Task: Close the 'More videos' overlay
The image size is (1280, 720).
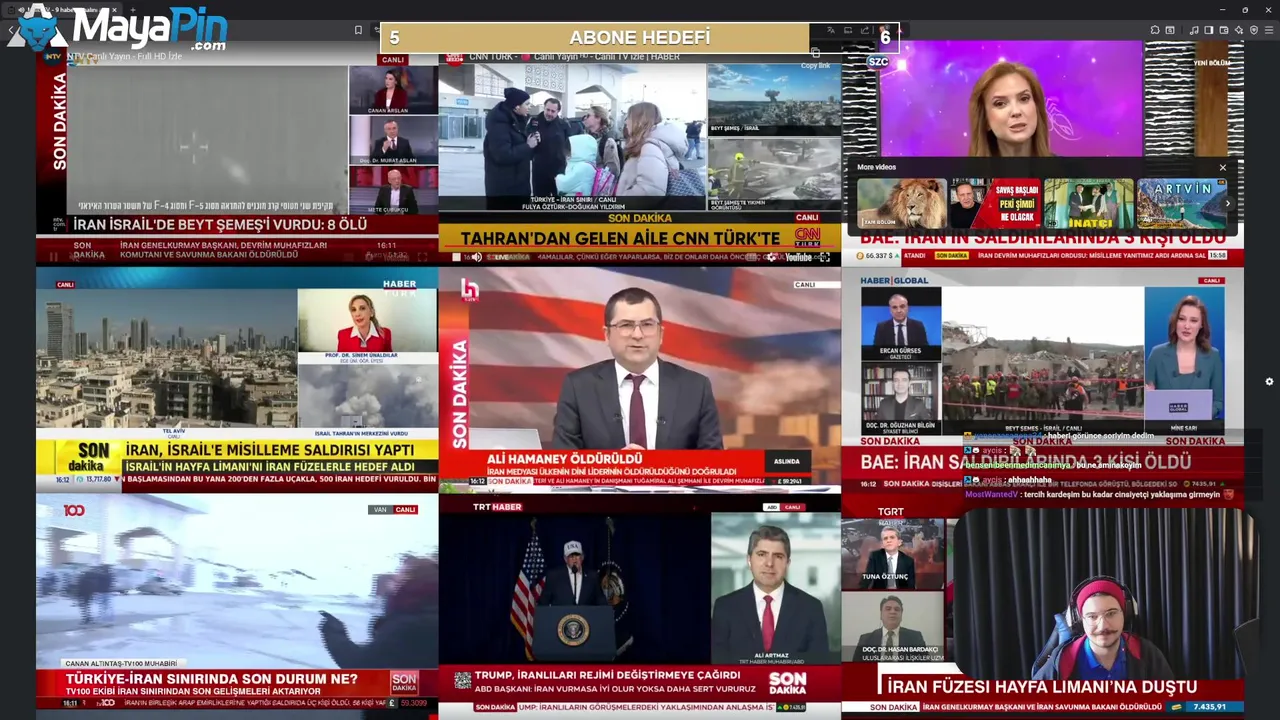Action: click(x=1222, y=167)
